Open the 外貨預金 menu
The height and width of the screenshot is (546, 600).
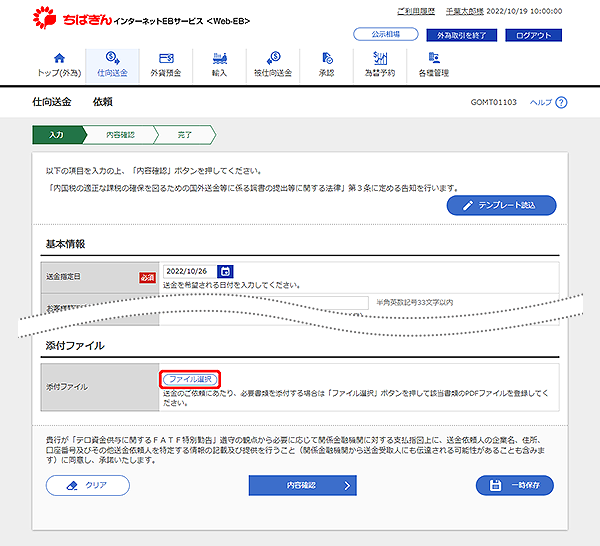tap(166, 65)
